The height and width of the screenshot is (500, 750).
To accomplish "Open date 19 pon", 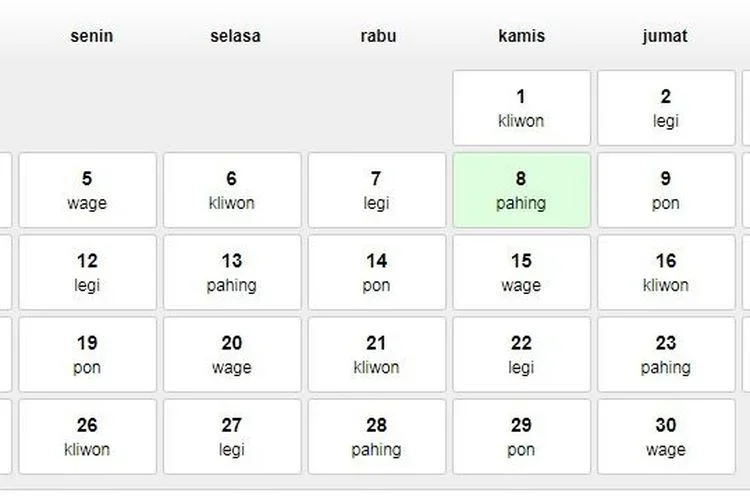I will pos(87,355).
